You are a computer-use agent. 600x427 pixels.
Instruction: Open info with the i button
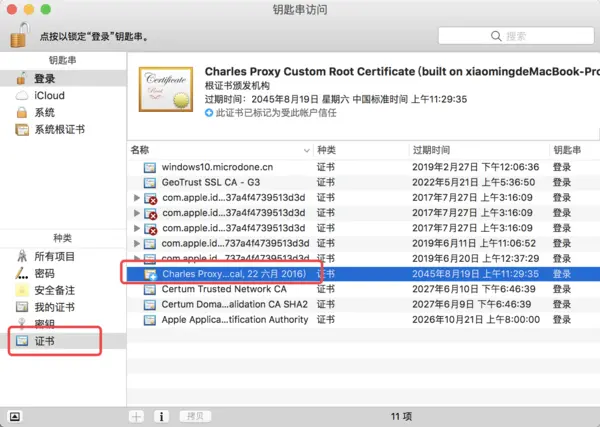tap(161, 417)
